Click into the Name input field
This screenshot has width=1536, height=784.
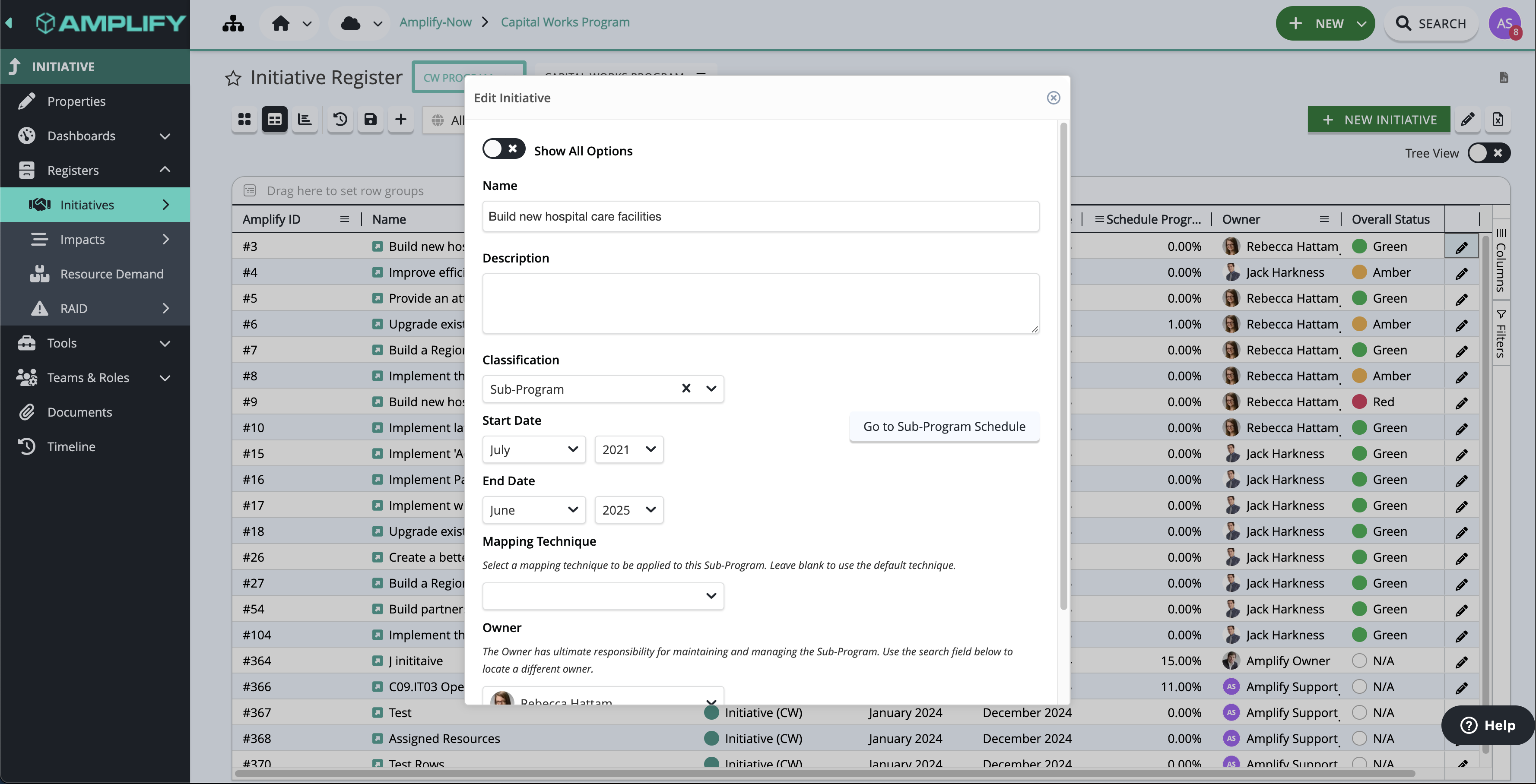(760, 216)
